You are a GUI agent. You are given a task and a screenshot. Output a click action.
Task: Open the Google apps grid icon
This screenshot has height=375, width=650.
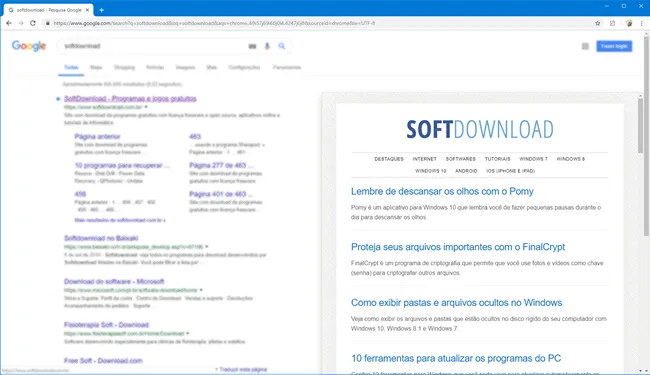(585, 46)
